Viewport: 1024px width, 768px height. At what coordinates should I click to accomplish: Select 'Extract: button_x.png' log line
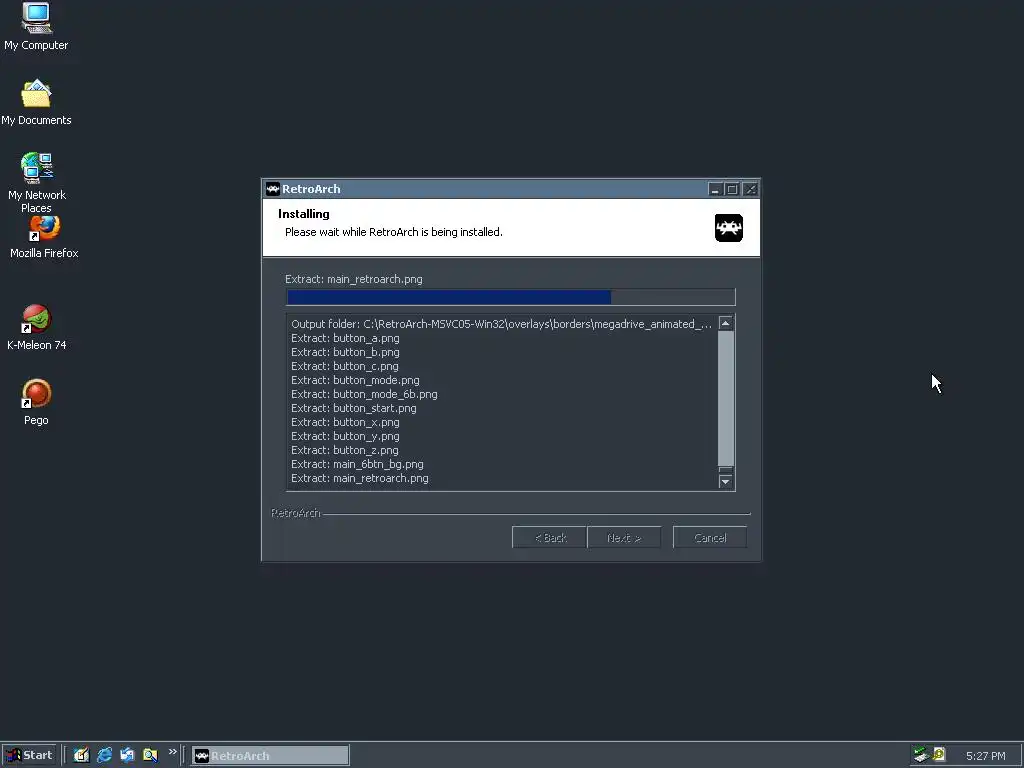pos(345,423)
